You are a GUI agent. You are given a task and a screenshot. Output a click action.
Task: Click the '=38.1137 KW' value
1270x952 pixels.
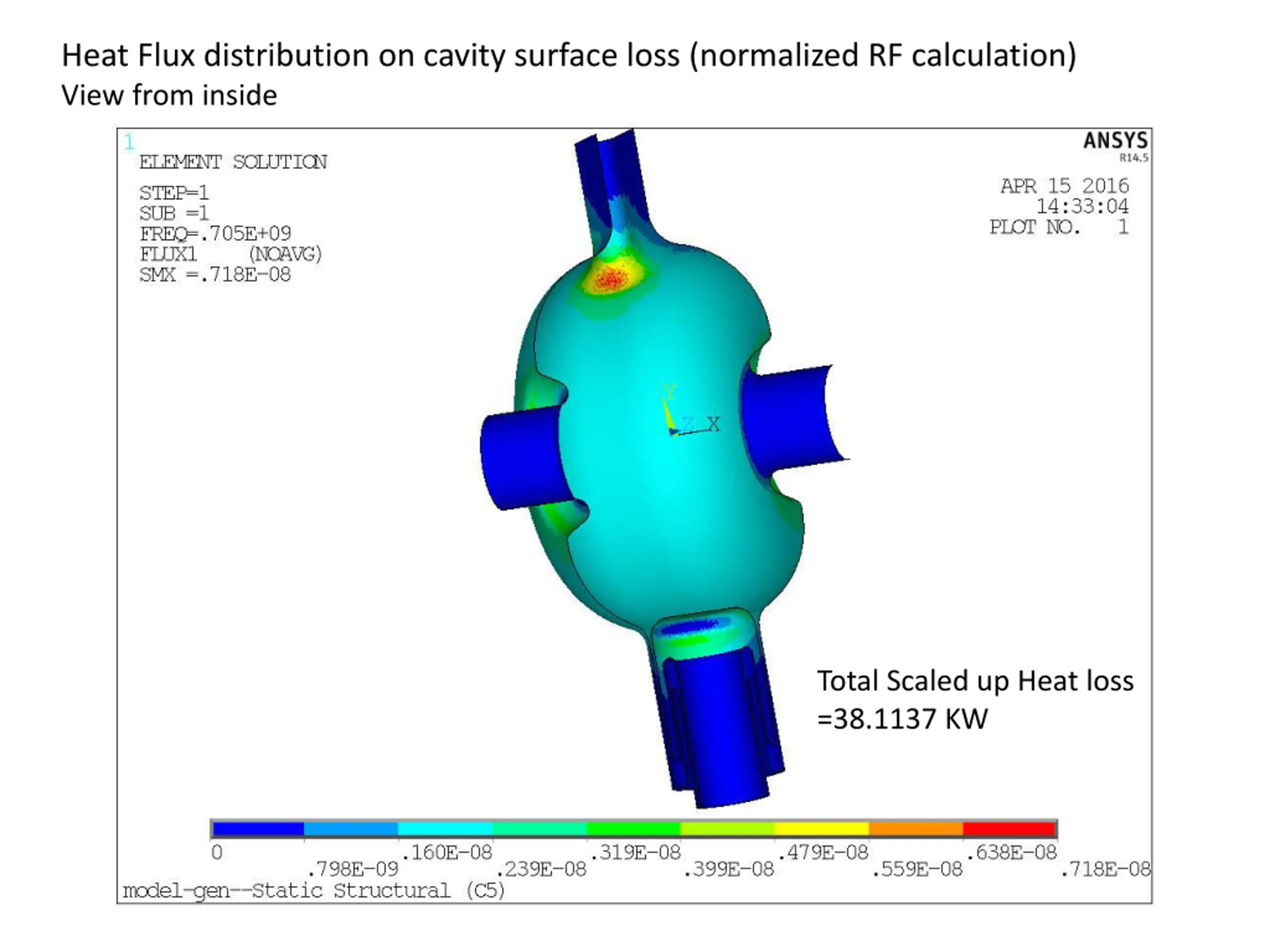tap(902, 719)
